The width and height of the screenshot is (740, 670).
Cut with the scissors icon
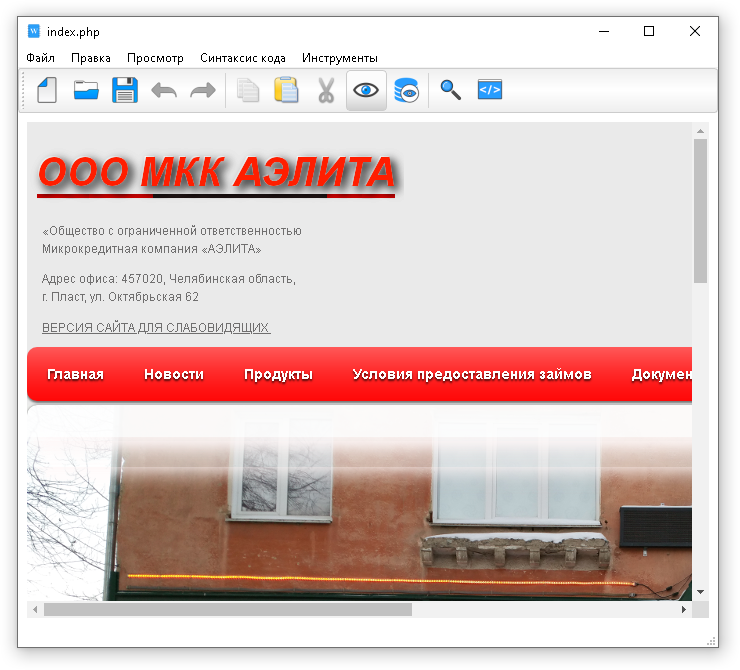pos(326,90)
